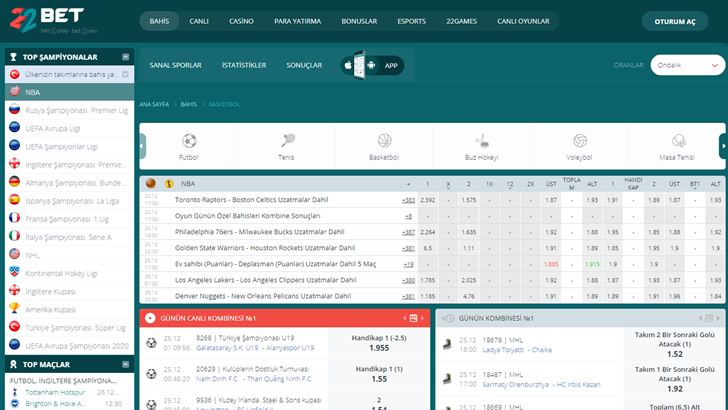728x410 pixels.
Task: Open the calendar icon in the Günün Canlı Kombinesi header
Action: click(x=413, y=318)
